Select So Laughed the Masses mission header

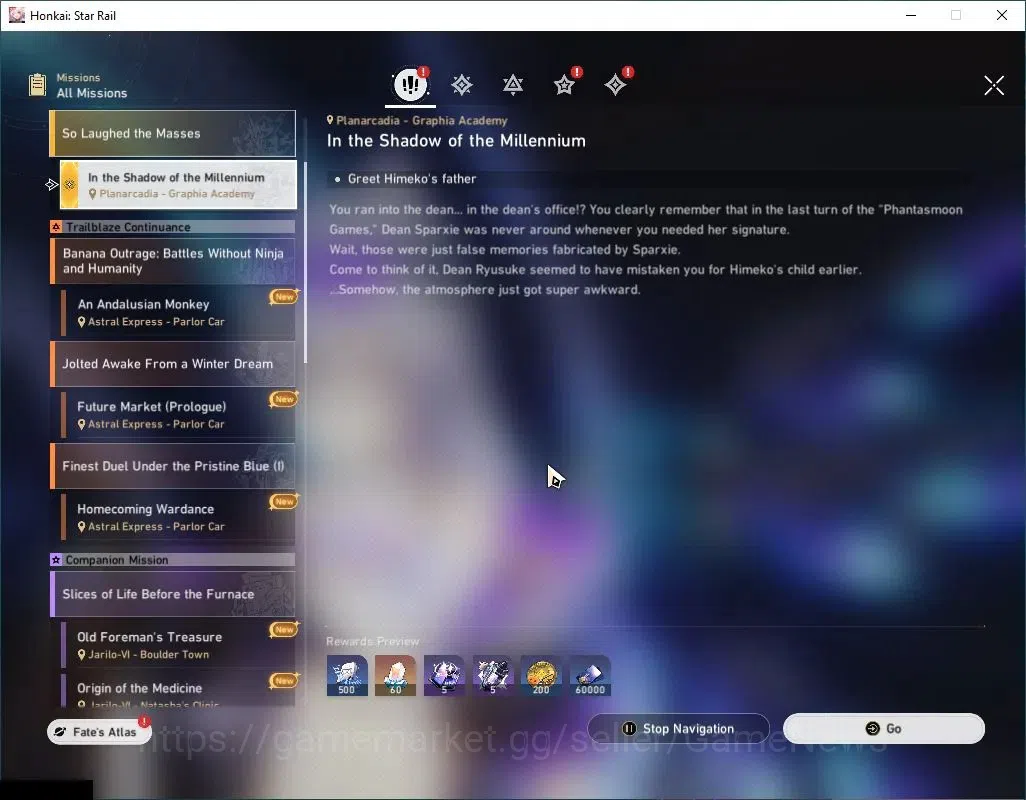[x=173, y=133]
